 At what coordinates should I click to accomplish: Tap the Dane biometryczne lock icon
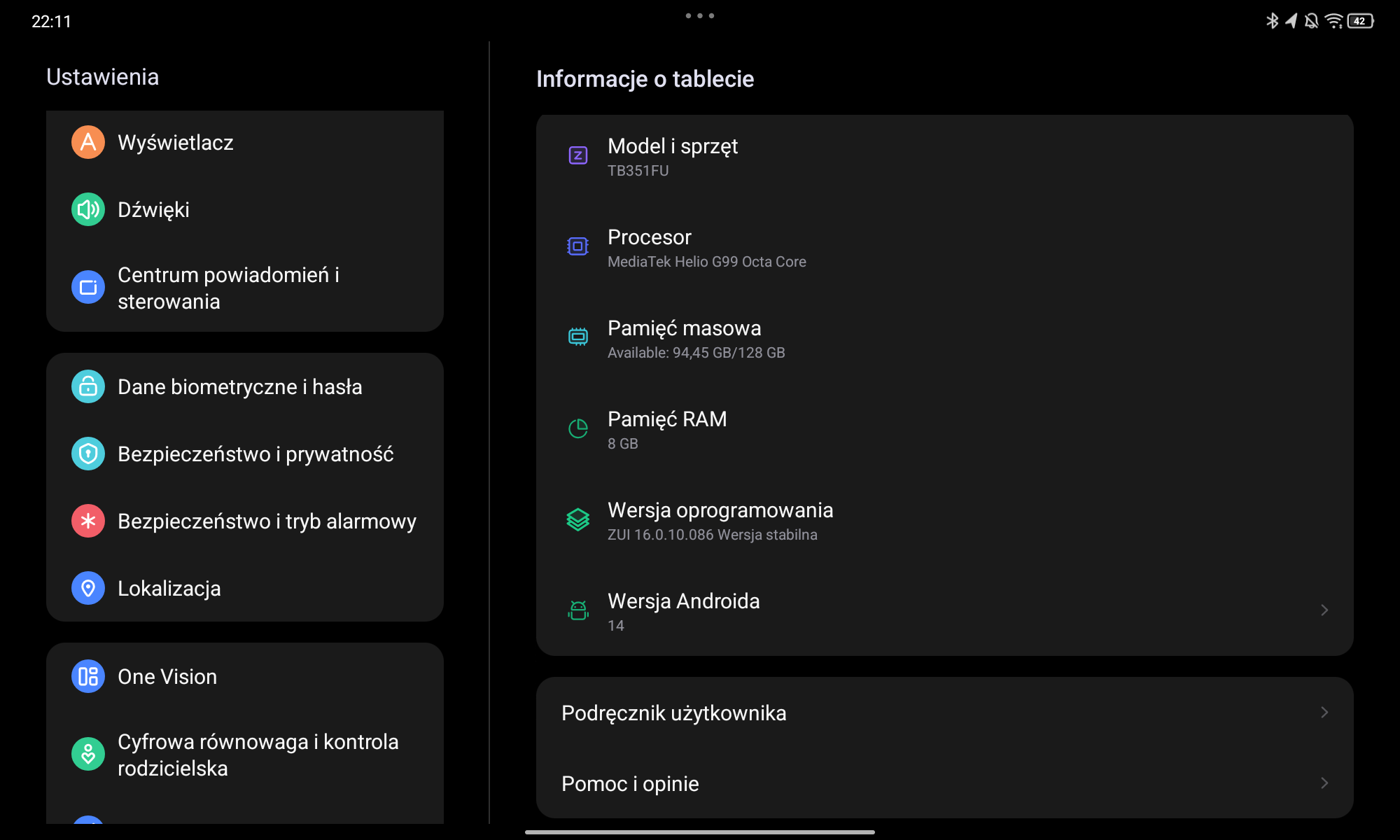88,386
